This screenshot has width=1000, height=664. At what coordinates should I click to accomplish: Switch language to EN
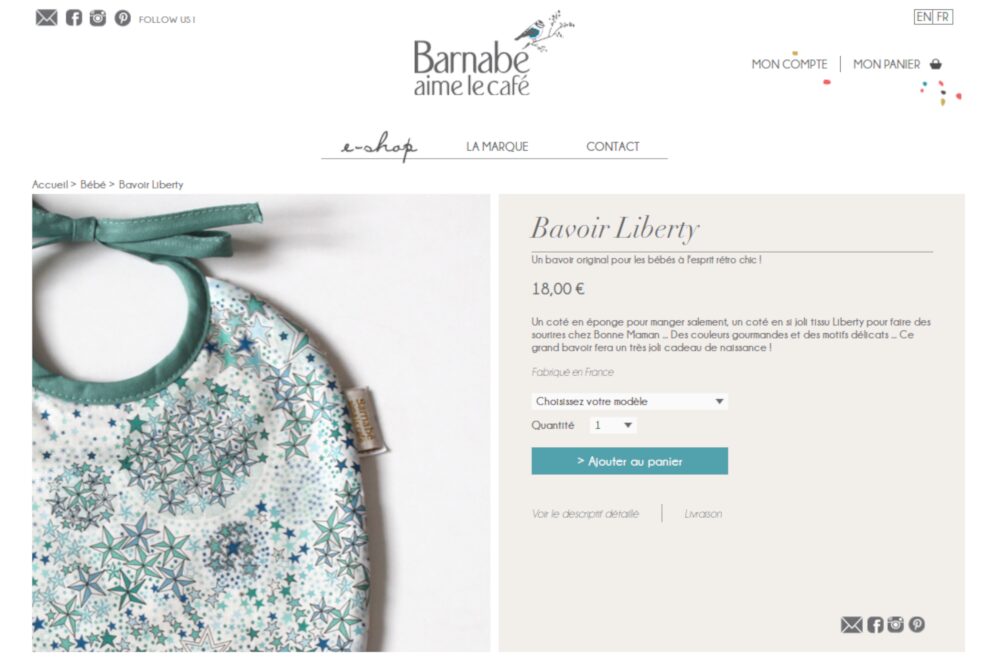[x=923, y=17]
